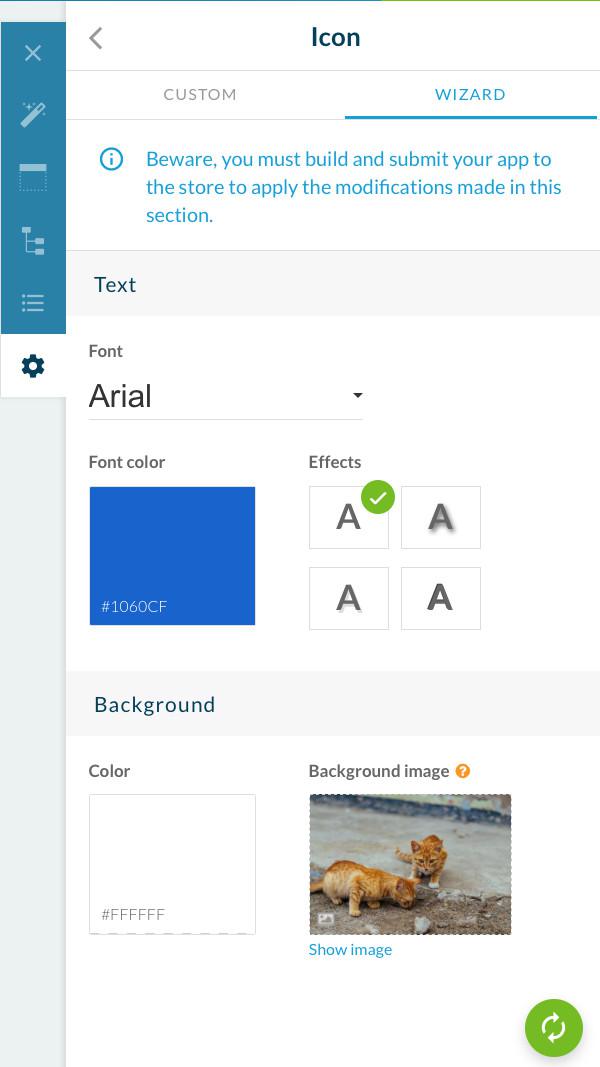The image size is (600, 1067).
Task: Switch to the Wizard tab
Action: (470, 95)
